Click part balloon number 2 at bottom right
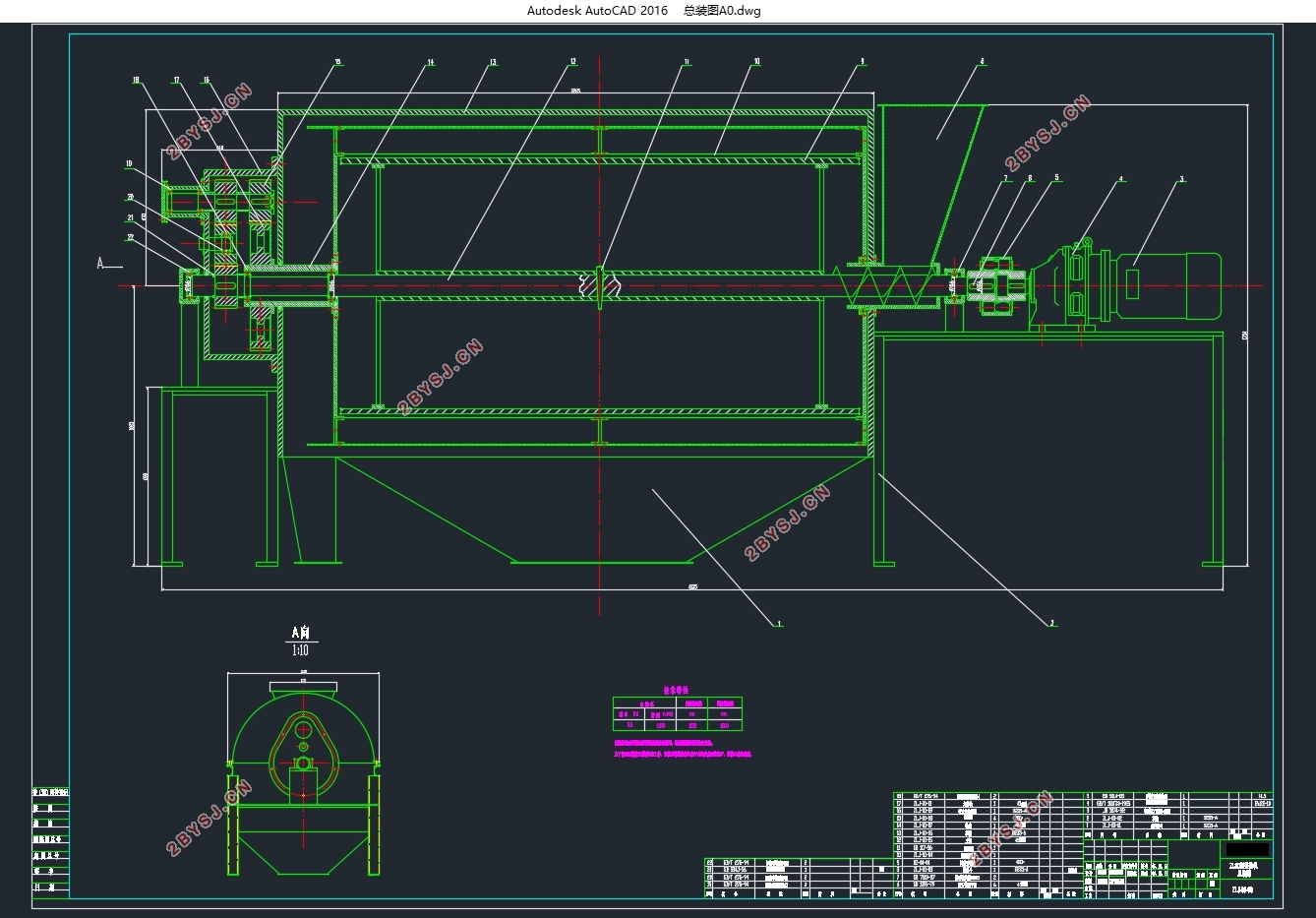This screenshot has width=1316, height=918. tap(1051, 623)
